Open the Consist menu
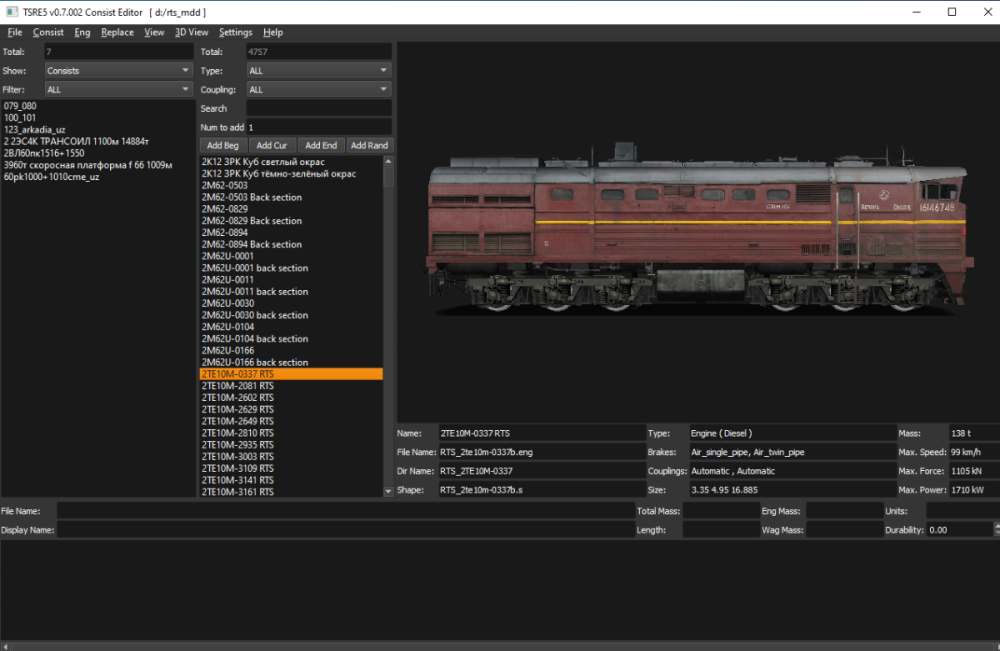 tap(48, 32)
